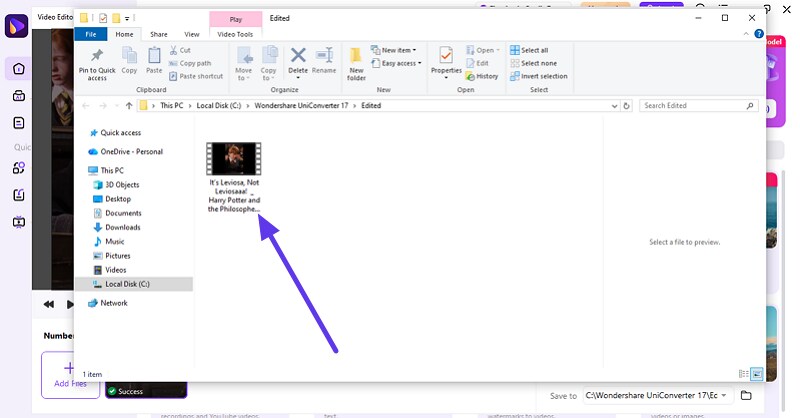Switch to large icons view

(757, 374)
